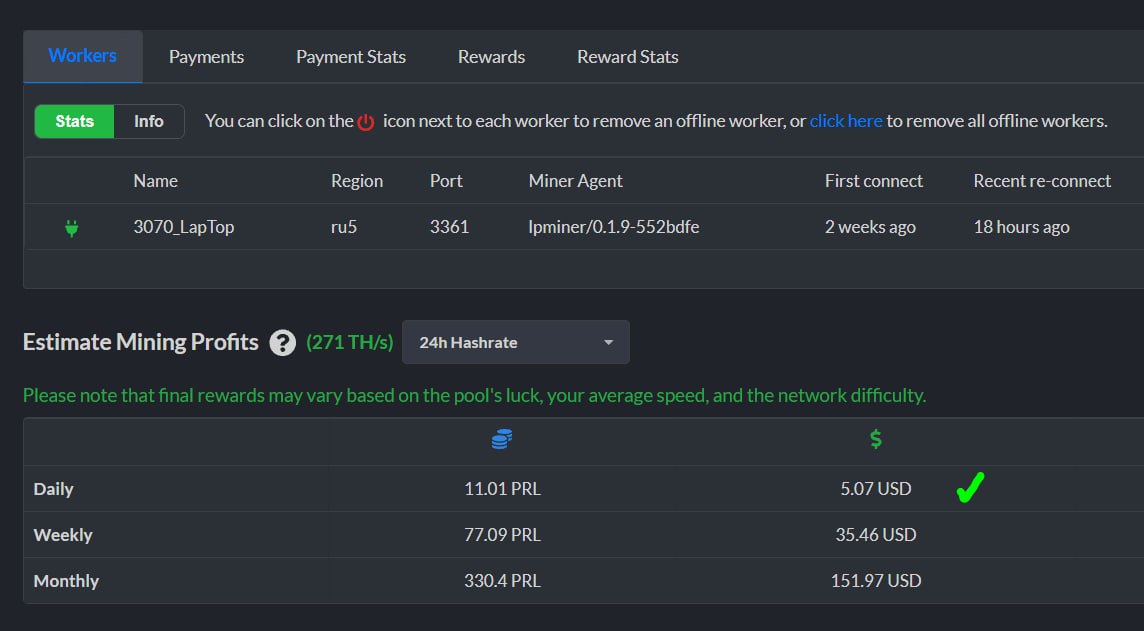Click the Daily row label
Screen dimensions: 1144x631
53,489
